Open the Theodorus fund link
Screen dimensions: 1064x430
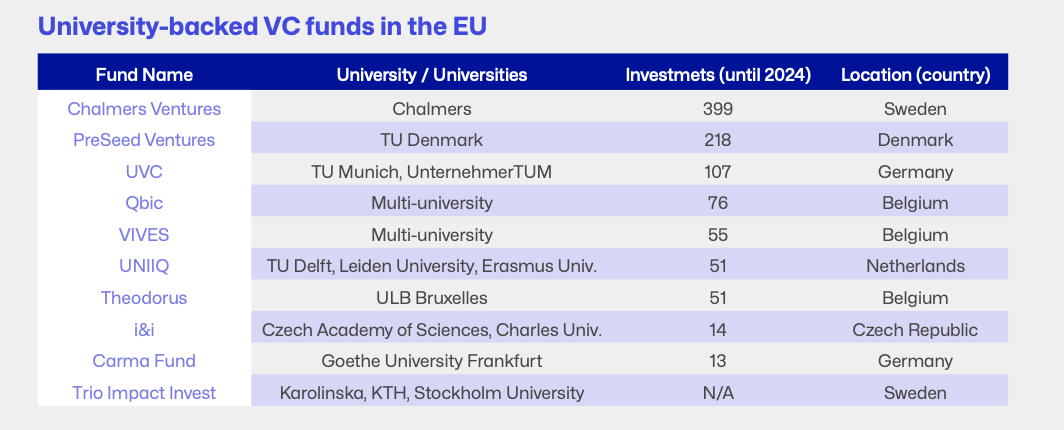144,298
